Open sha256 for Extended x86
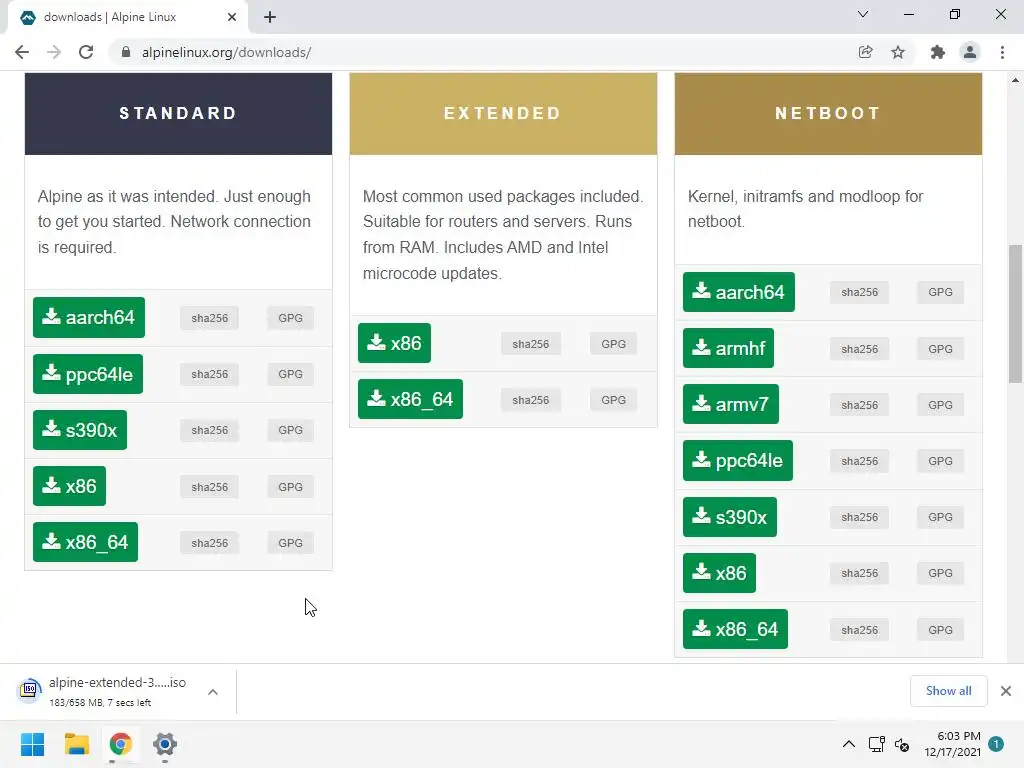The height and width of the screenshot is (768, 1024). point(531,344)
